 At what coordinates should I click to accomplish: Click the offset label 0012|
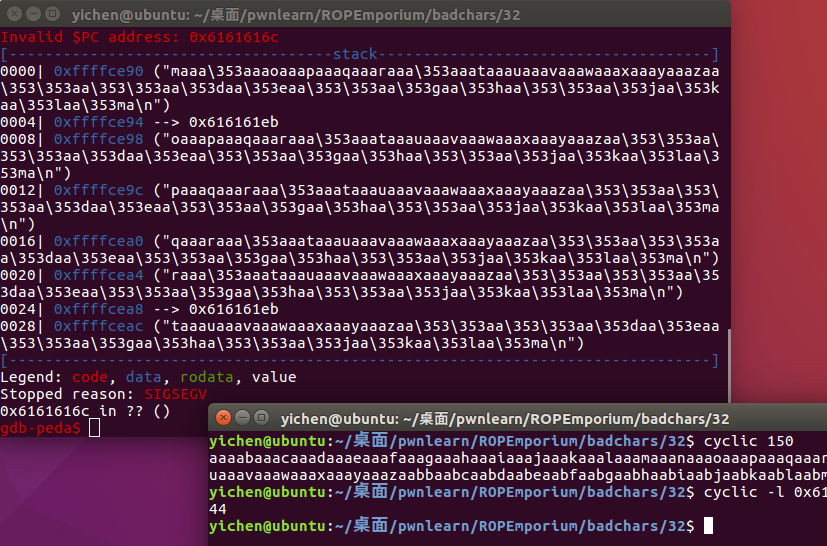(22, 190)
